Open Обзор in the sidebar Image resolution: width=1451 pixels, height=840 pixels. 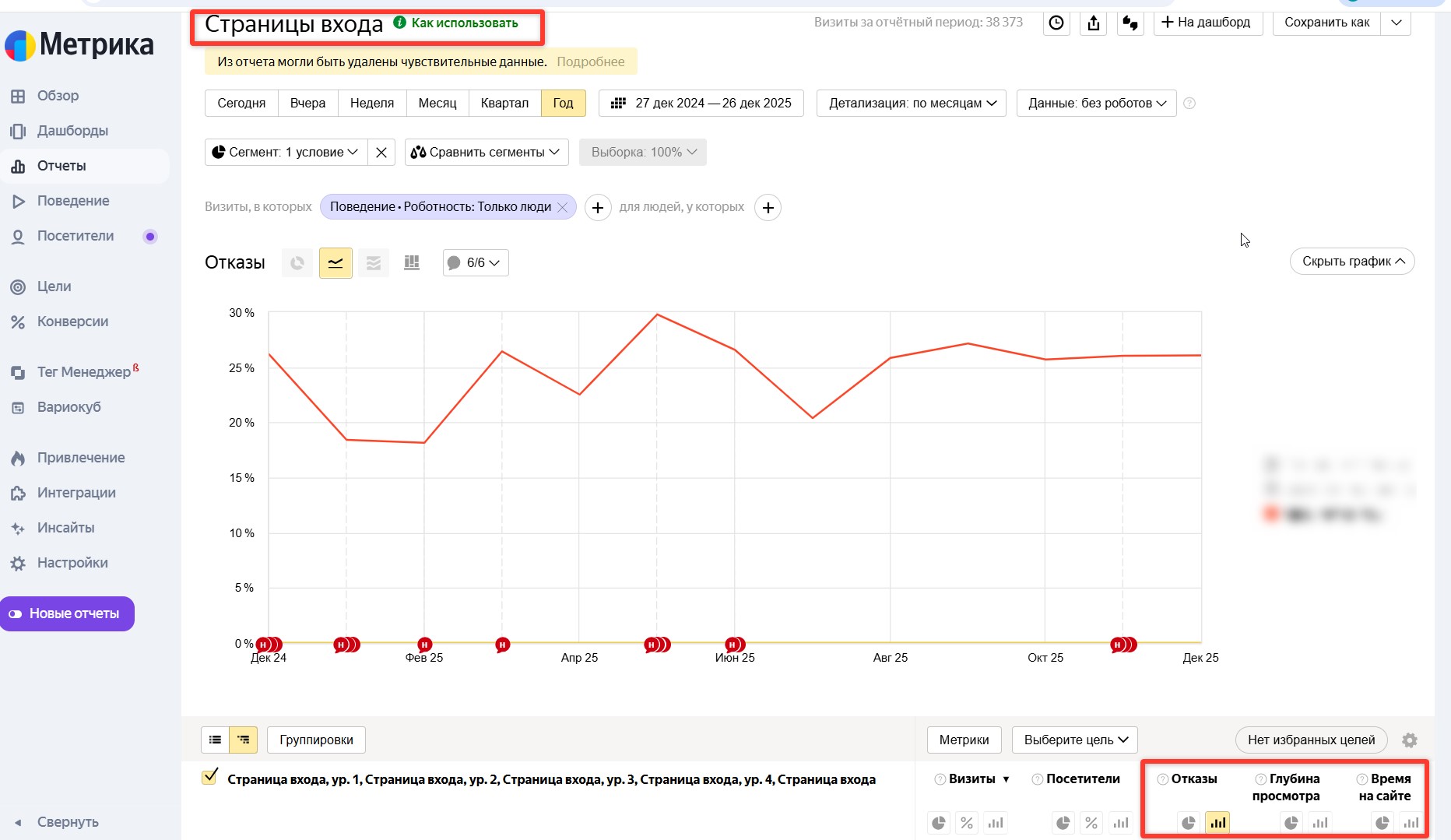58,96
